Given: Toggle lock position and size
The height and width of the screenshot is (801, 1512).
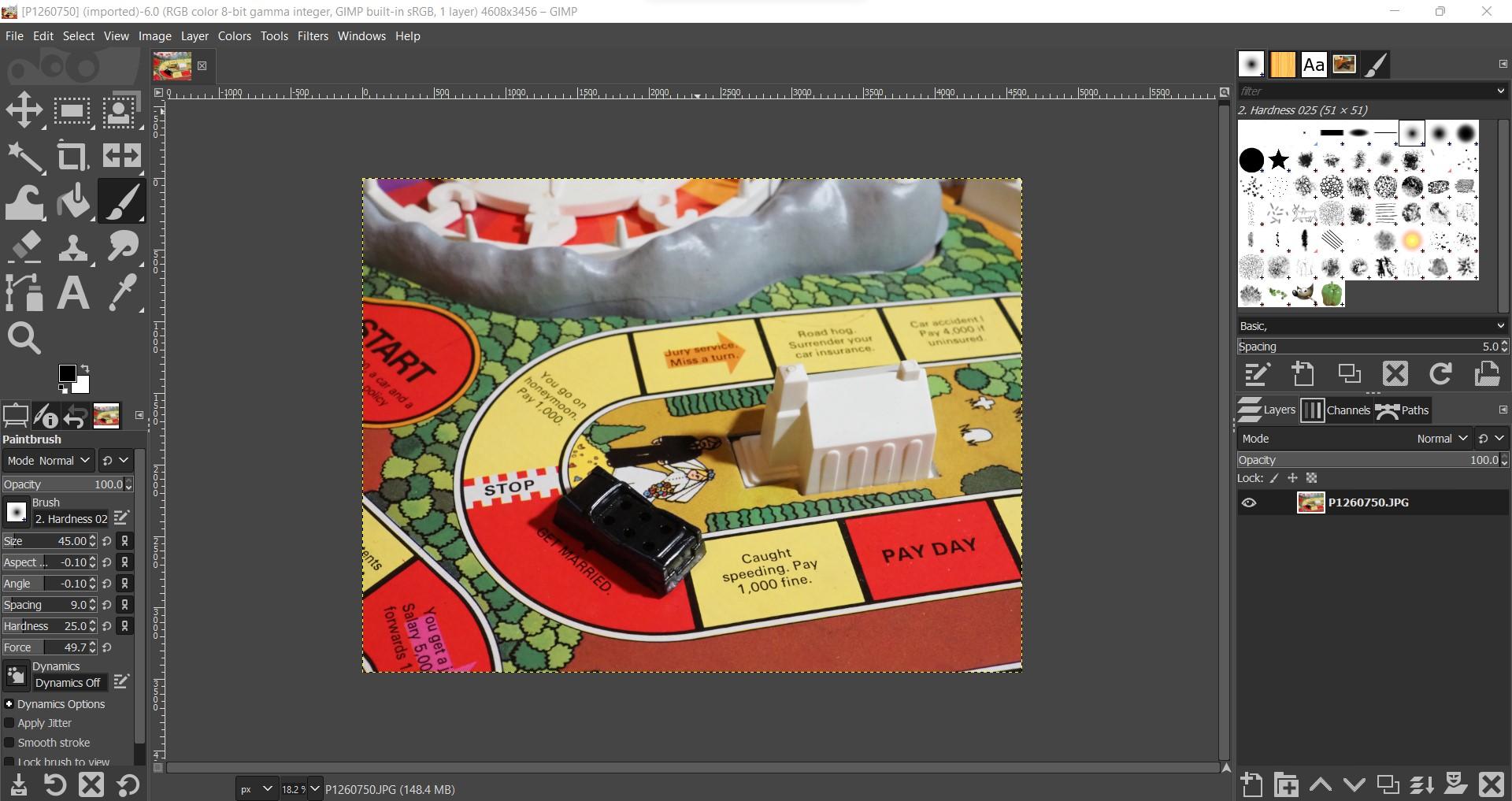Looking at the screenshot, I should coord(1292,478).
